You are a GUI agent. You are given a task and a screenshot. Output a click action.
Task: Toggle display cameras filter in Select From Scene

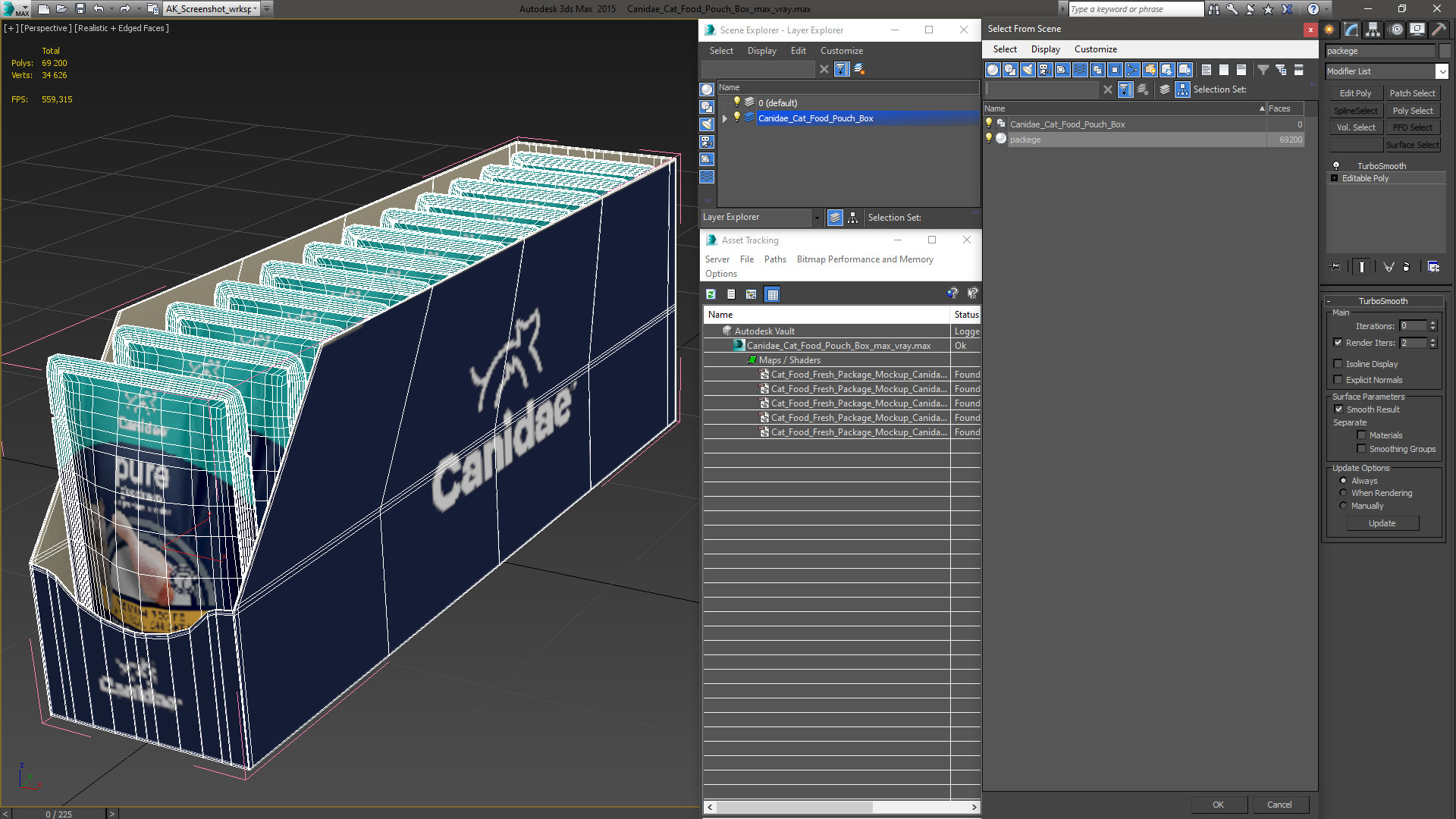pos(1045,70)
